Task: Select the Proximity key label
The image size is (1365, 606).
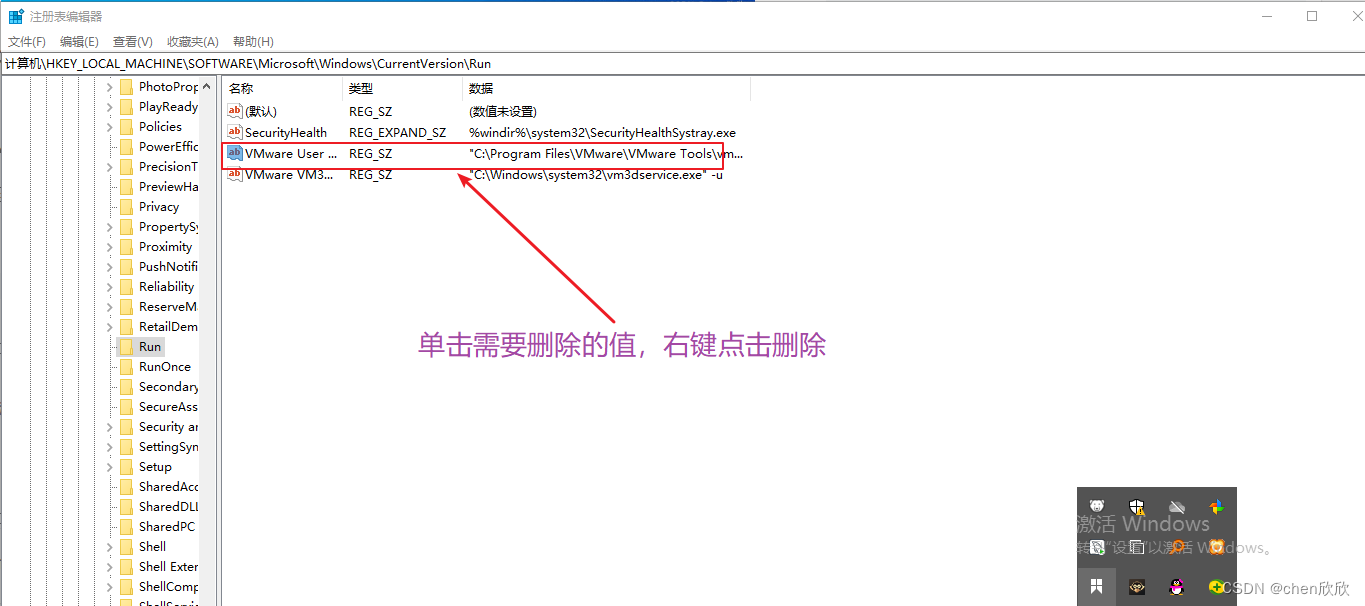Action: click(x=165, y=247)
